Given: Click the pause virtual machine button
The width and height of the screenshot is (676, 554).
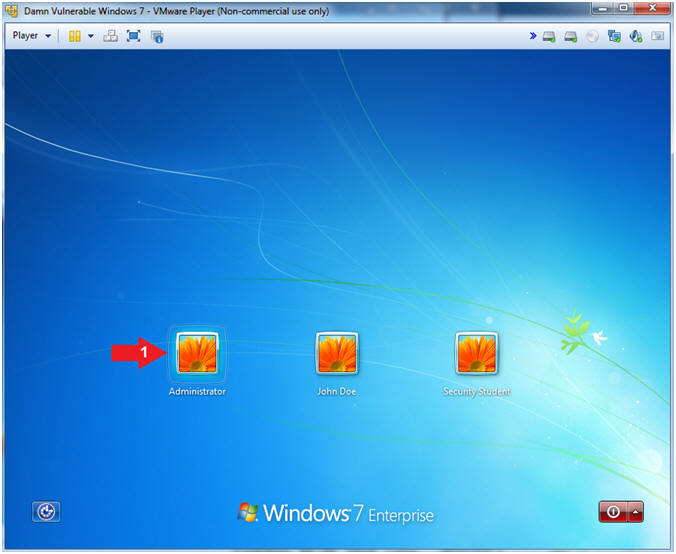Looking at the screenshot, I should 75,36.
